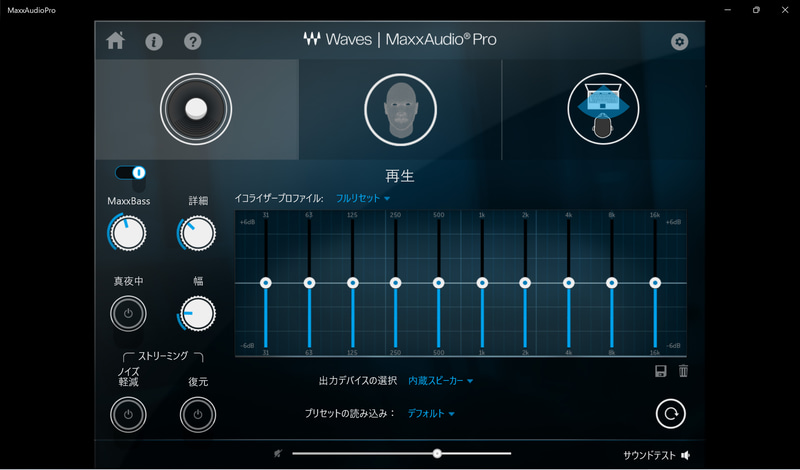
Task: Click the 16k equalizer slider handle
Action: pyautogui.click(x=655, y=283)
